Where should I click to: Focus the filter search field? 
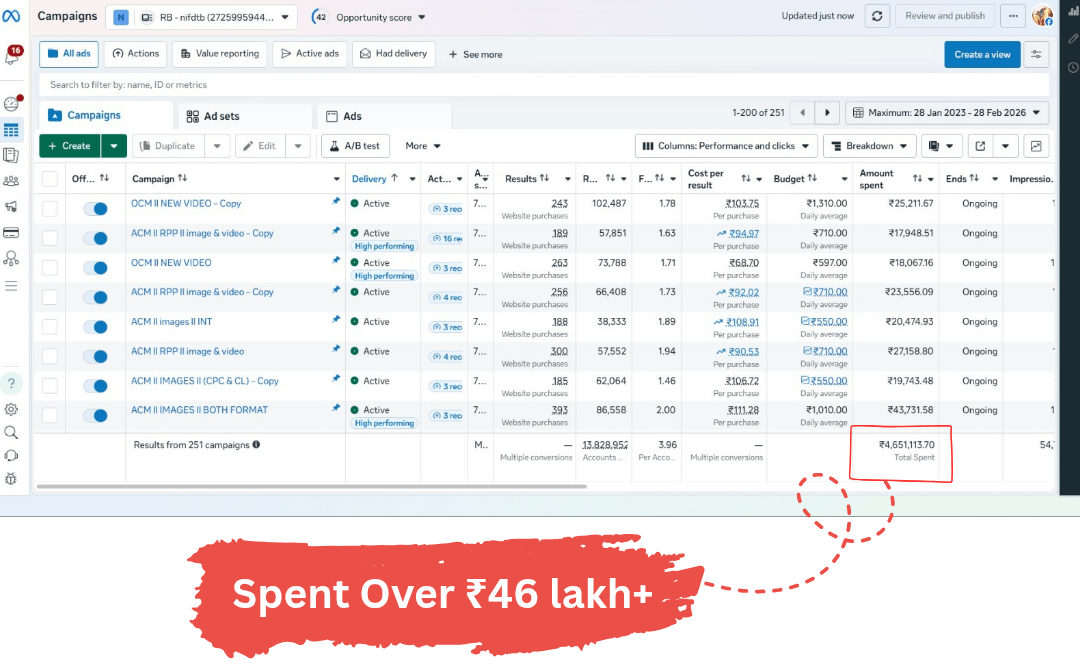544,85
